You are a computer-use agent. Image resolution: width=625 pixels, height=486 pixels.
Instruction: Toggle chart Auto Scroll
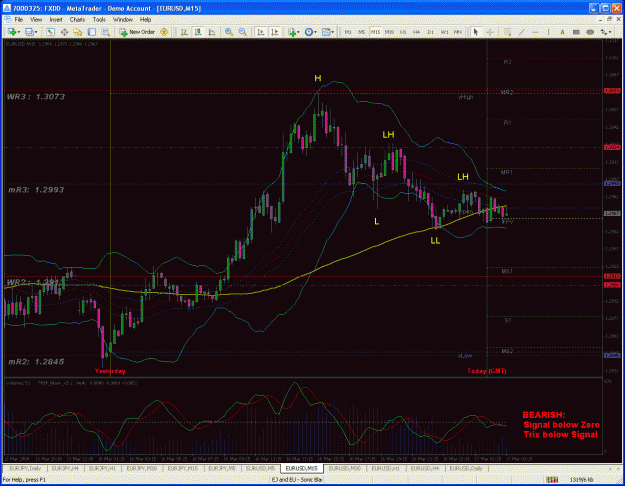261,32
